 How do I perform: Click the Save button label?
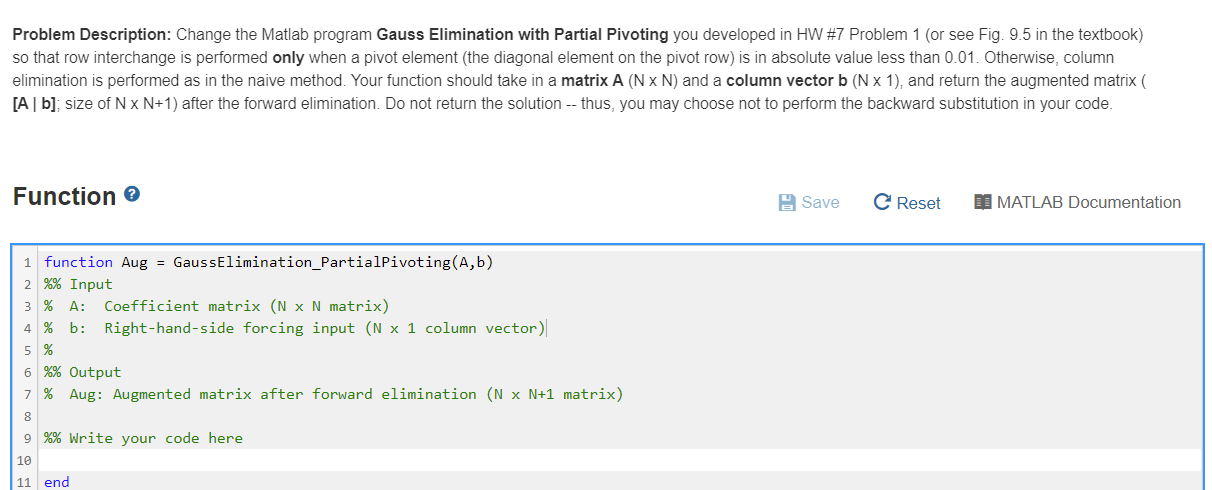[820, 202]
